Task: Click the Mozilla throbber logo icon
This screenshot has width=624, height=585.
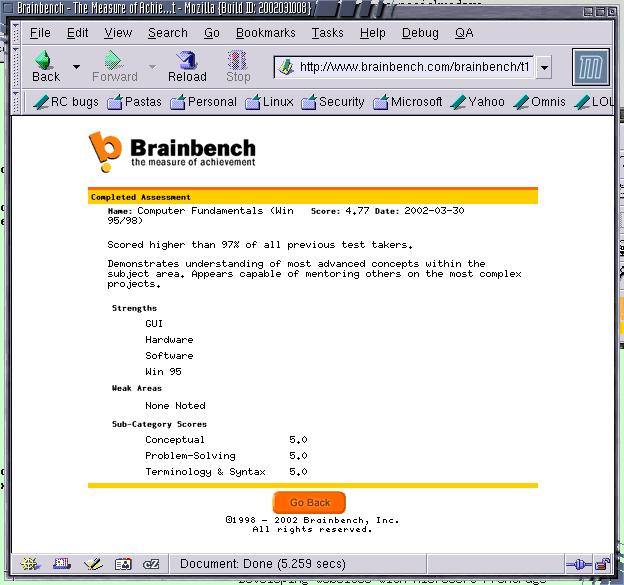Action: click(591, 67)
